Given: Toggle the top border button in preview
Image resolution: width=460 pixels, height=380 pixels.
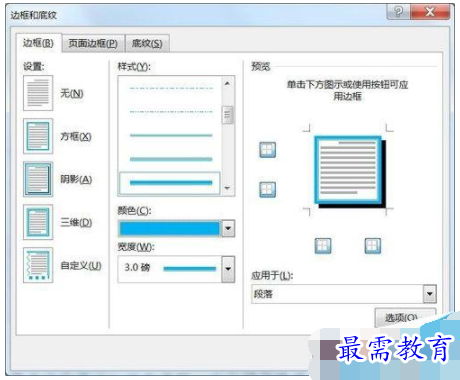Looking at the screenshot, I should pyautogui.click(x=268, y=150).
